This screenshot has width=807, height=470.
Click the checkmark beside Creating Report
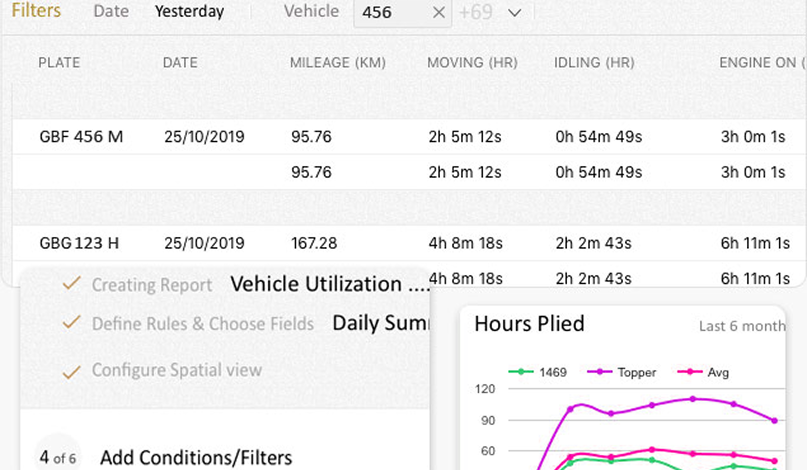click(71, 285)
